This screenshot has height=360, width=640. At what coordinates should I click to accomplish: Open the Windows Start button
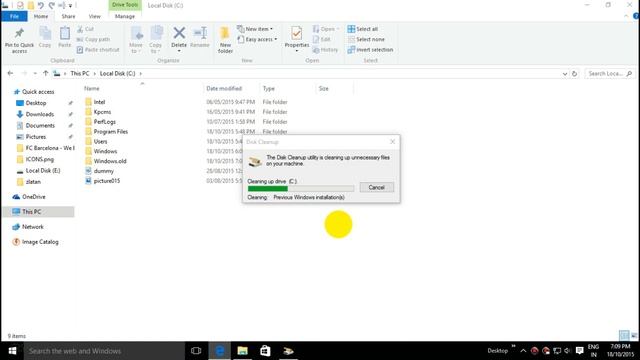[x=12, y=351]
